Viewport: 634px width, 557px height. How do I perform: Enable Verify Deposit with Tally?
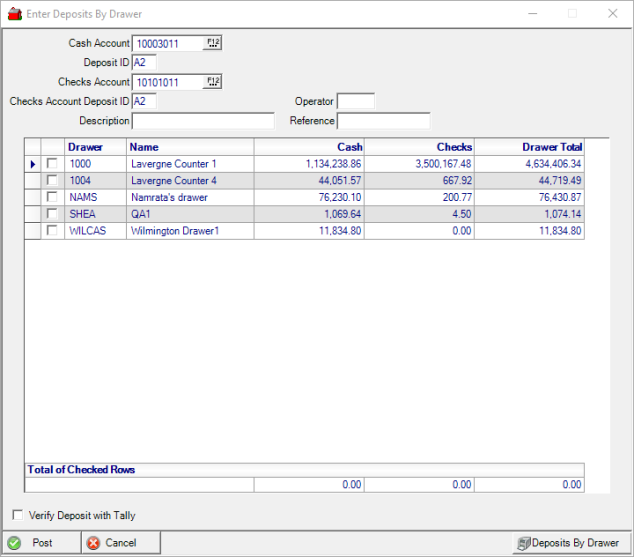18,516
